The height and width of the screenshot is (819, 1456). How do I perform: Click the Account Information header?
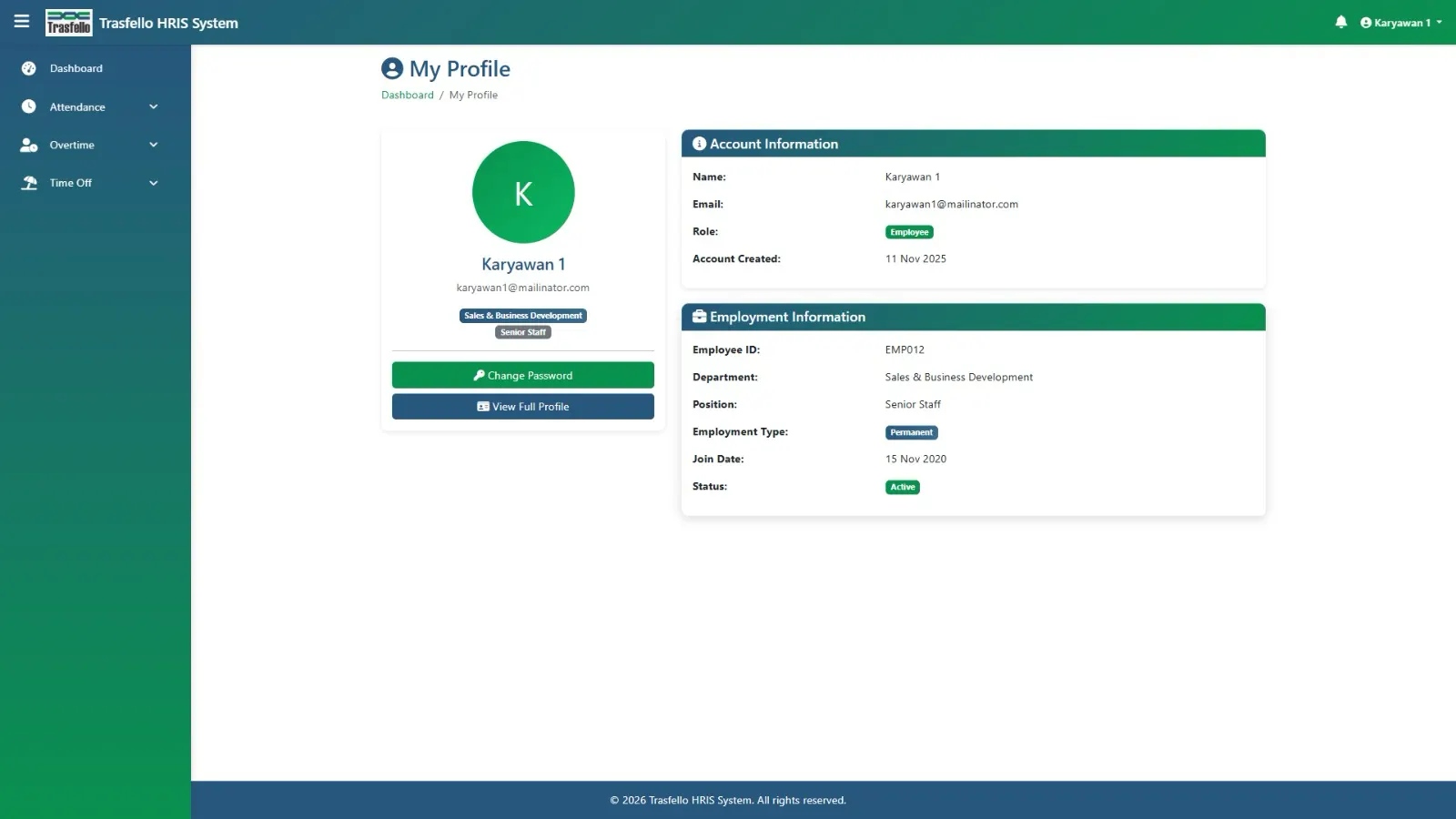point(974,144)
